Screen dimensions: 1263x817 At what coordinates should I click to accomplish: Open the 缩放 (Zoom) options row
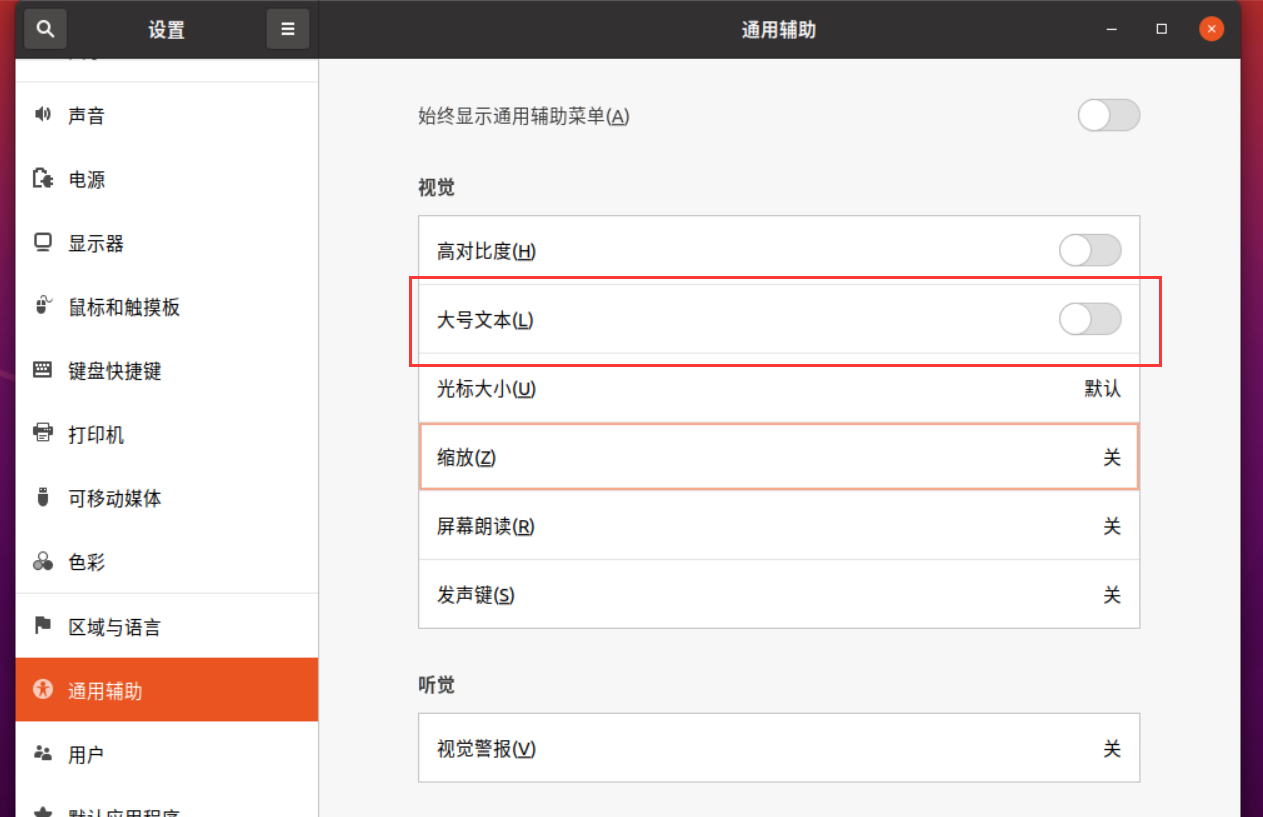tap(778, 458)
